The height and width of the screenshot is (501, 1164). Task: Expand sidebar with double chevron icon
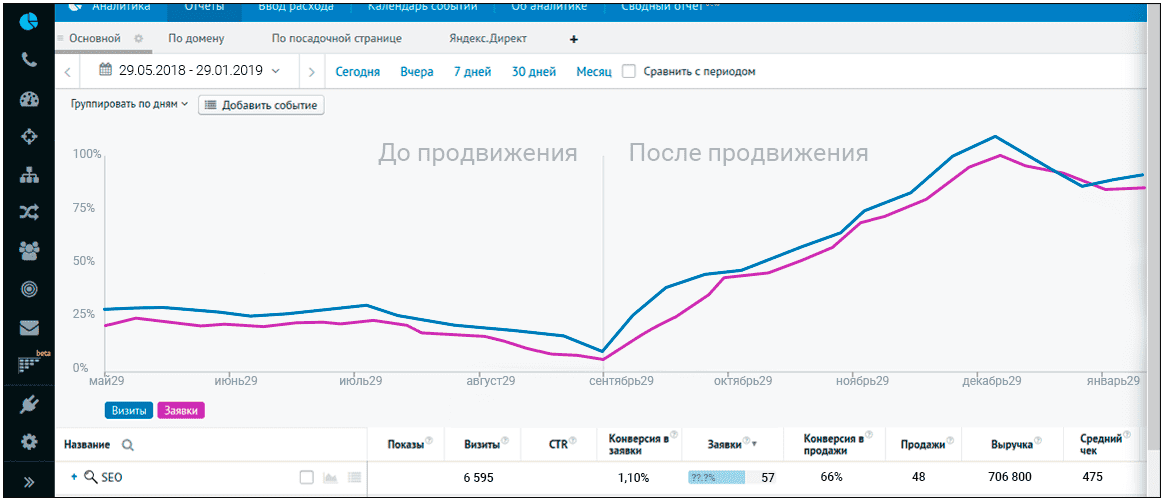point(28,482)
